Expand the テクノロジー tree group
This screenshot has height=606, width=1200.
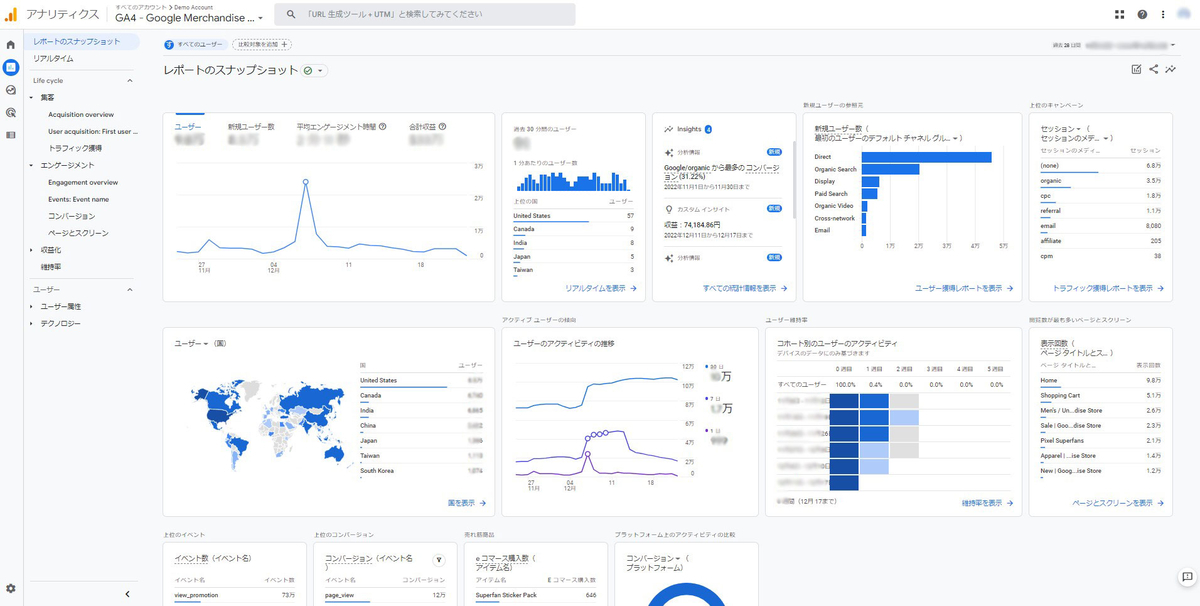32,323
